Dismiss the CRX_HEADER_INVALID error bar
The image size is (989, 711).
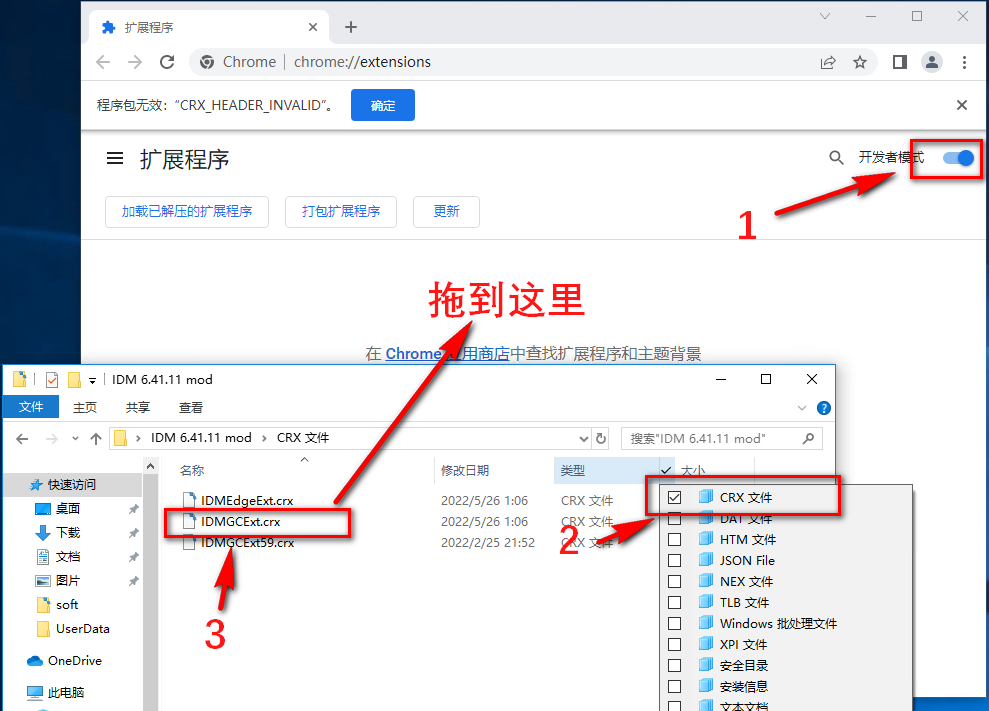click(961, 105)
